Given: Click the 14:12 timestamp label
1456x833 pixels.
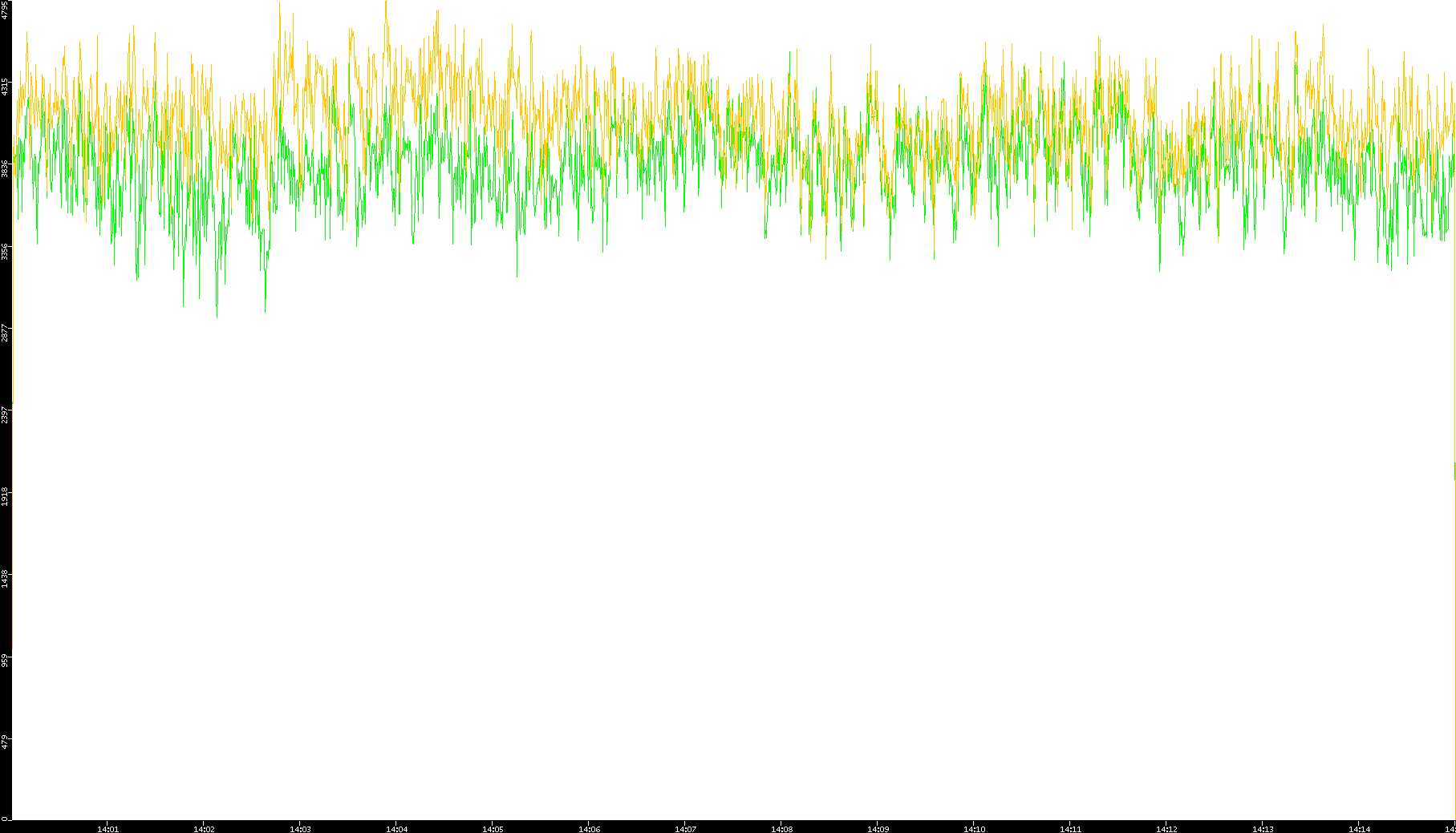Looking at the screenshot, I should pos(1166,829).
